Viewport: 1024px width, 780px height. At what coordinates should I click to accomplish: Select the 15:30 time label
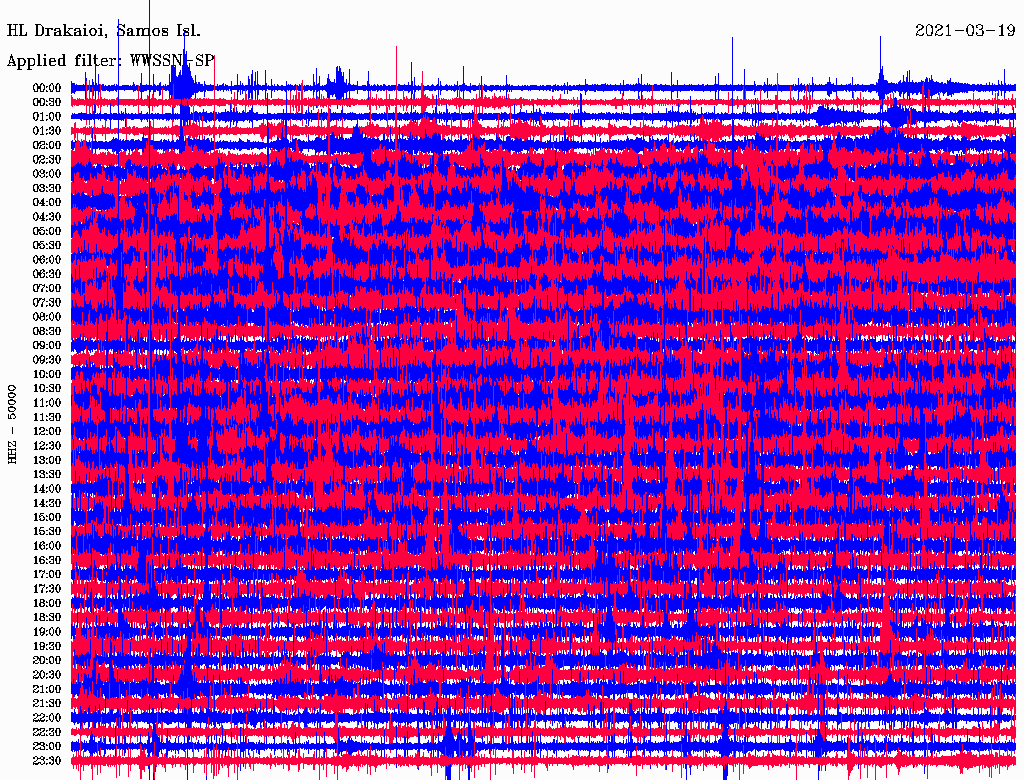[x=47, y=532]
